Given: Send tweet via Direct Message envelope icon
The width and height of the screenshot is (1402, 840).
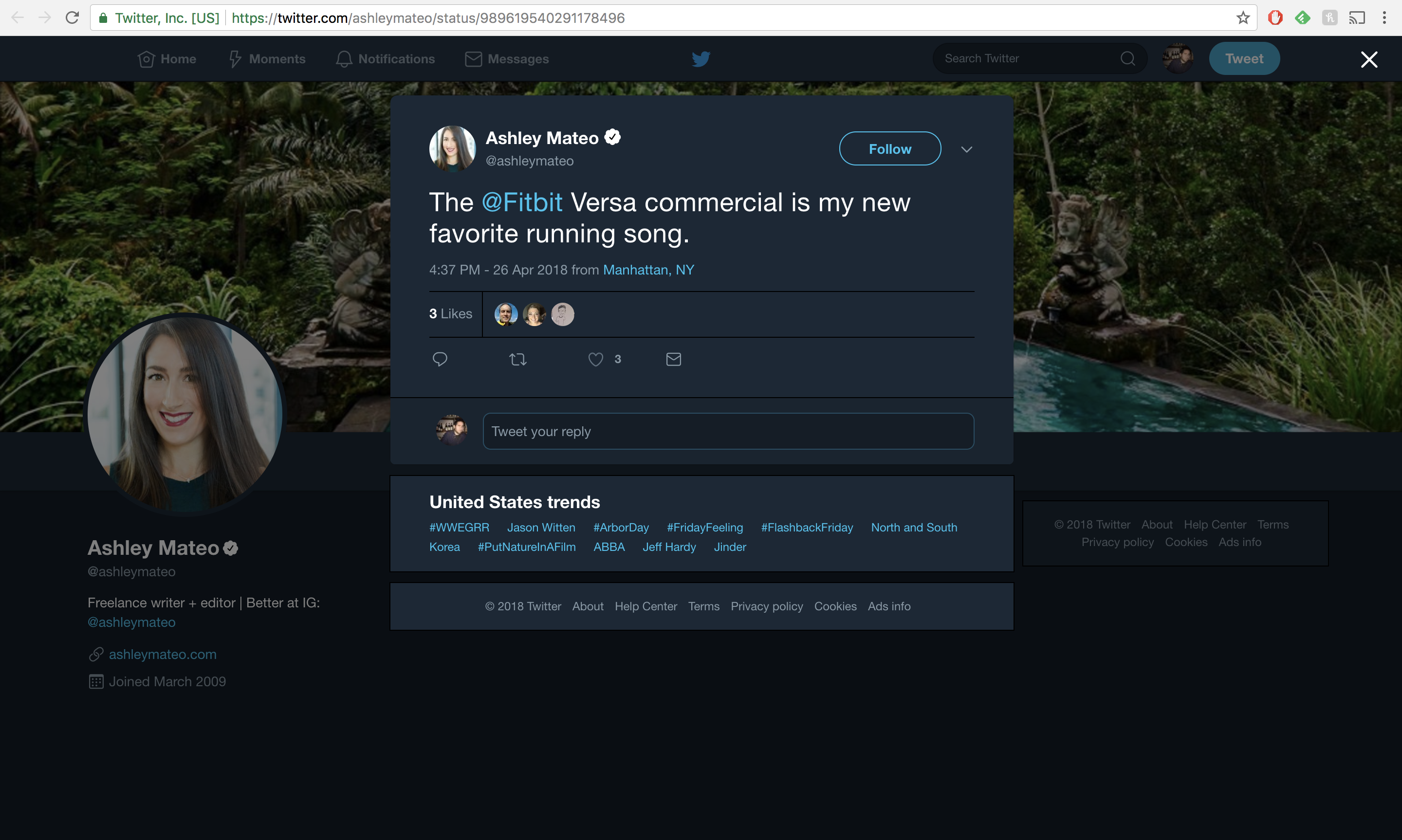Looking at the screenshot, I should pos(674,360).
